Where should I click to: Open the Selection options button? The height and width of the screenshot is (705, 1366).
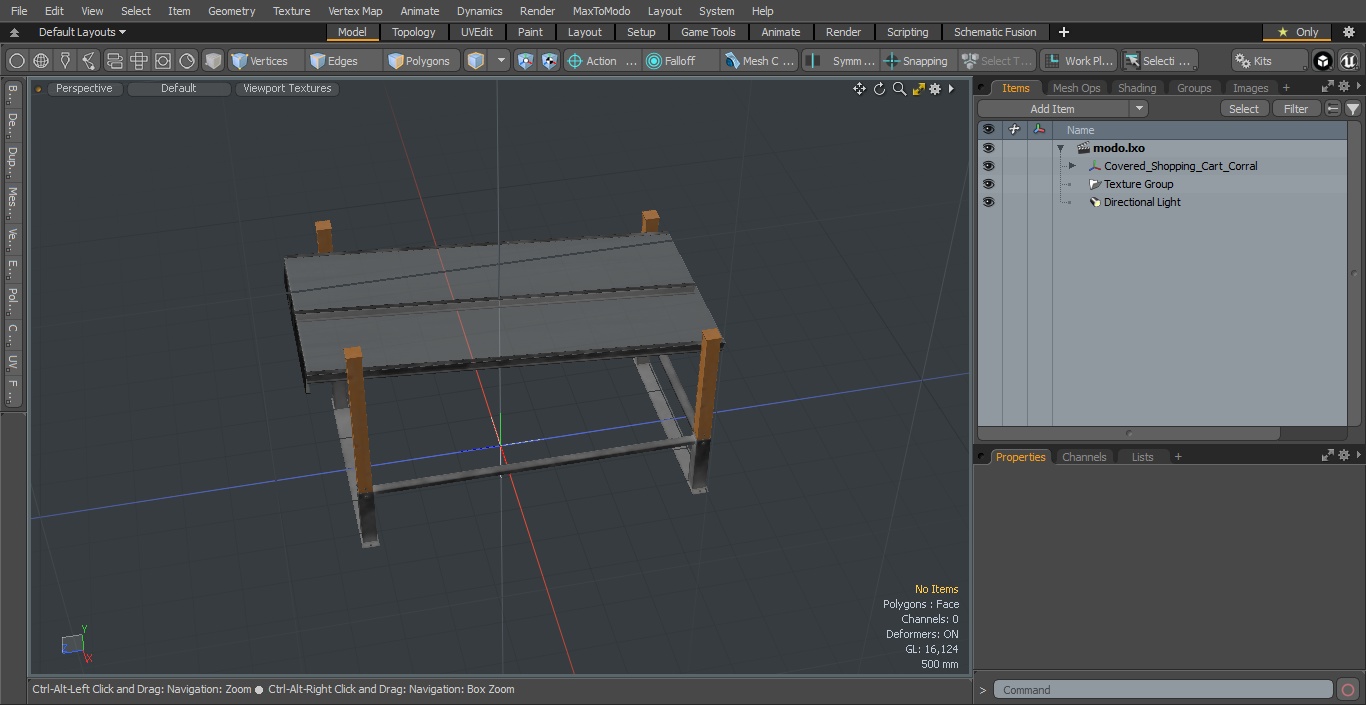pyautogui.click(x=1159, y=61)
